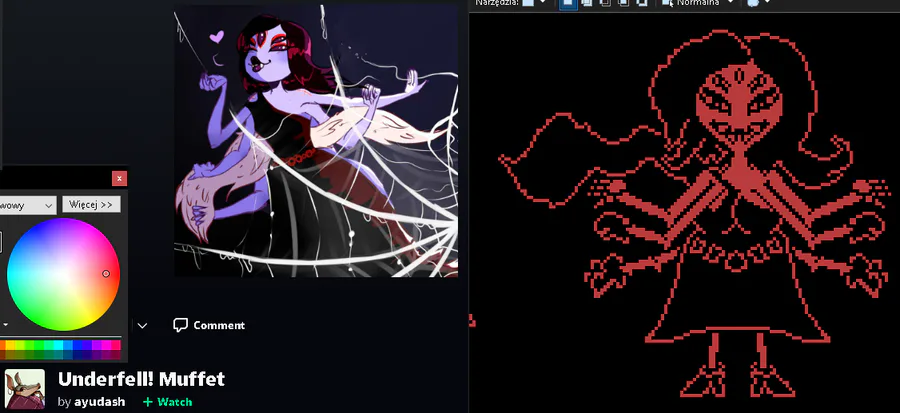The width and height of the screenshot is (900, 413).
Task: Open the ayudash artist profile link
Action: coord(99,402)
